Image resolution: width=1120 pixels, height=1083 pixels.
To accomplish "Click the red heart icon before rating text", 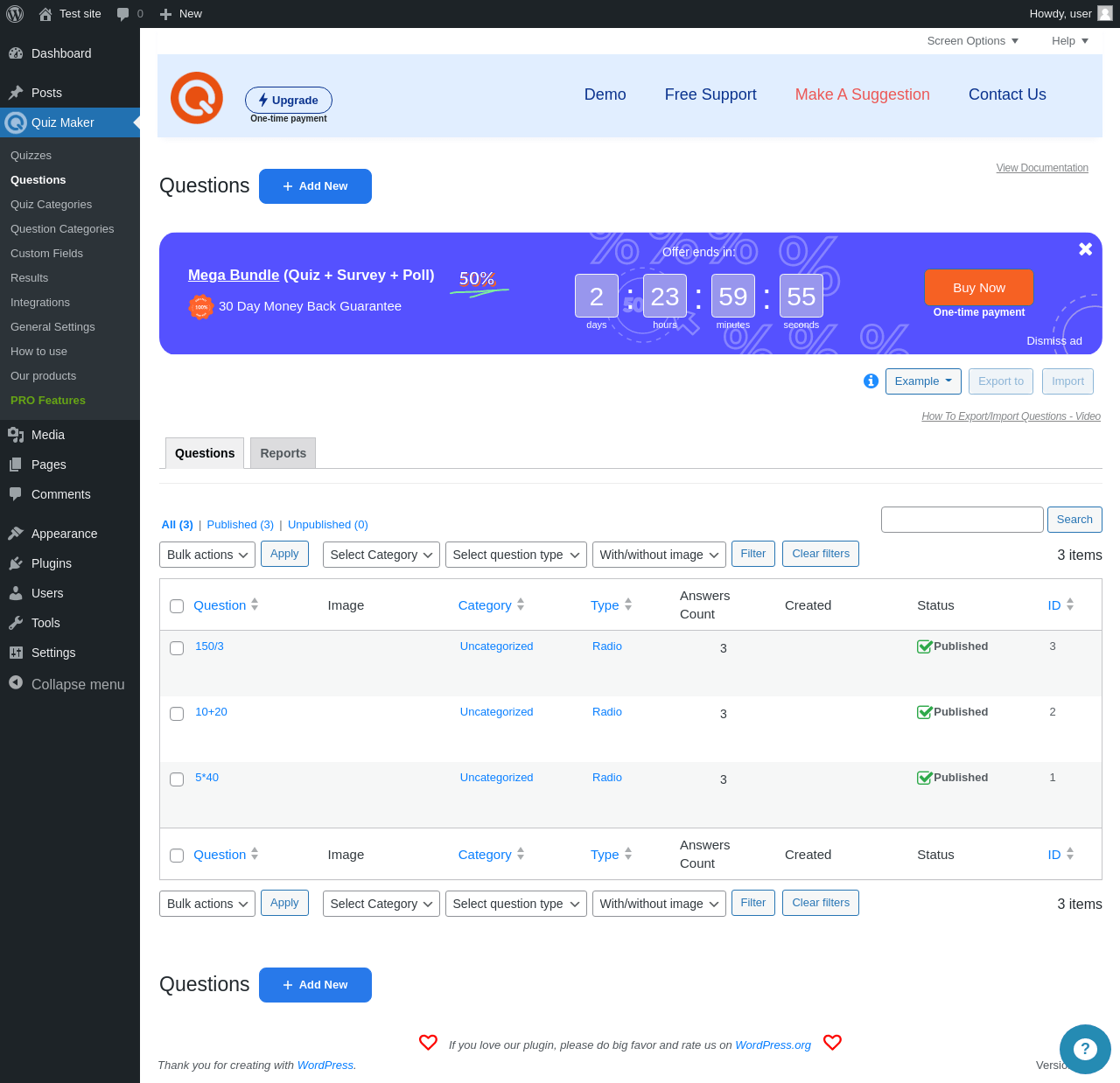I will pos(428,1042).
